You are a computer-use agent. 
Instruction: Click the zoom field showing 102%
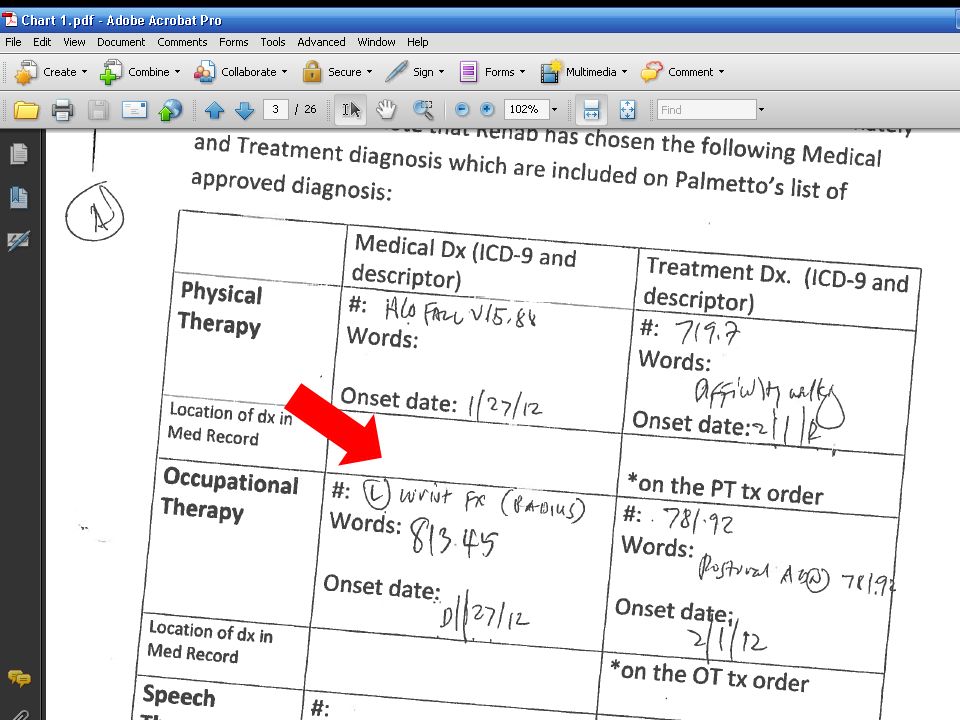pyautogui.click(x=527, y=110)
